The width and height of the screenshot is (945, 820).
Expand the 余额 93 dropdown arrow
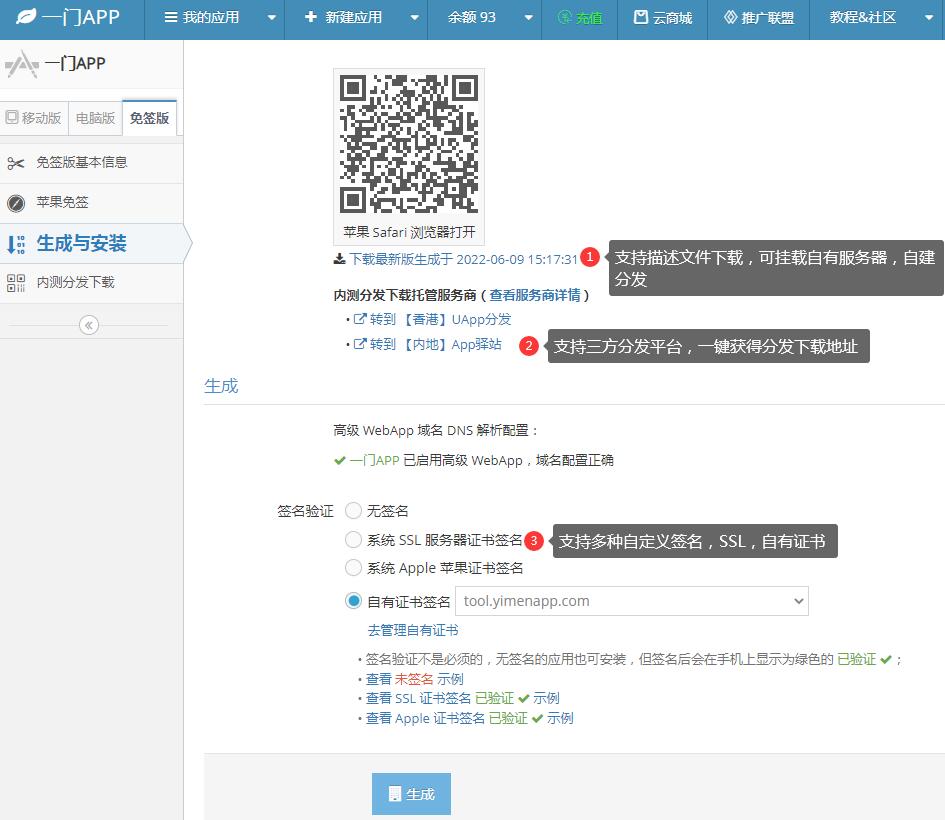529,18
